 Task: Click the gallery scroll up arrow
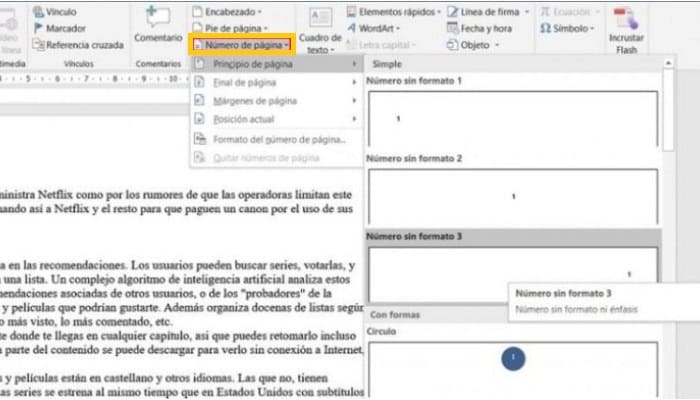[x=668, y=63]
